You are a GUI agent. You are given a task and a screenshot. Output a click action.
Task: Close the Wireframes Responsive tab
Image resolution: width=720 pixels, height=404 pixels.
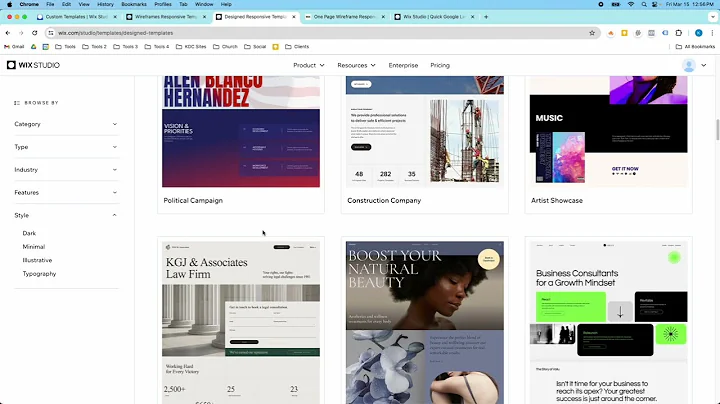point(204,17)
